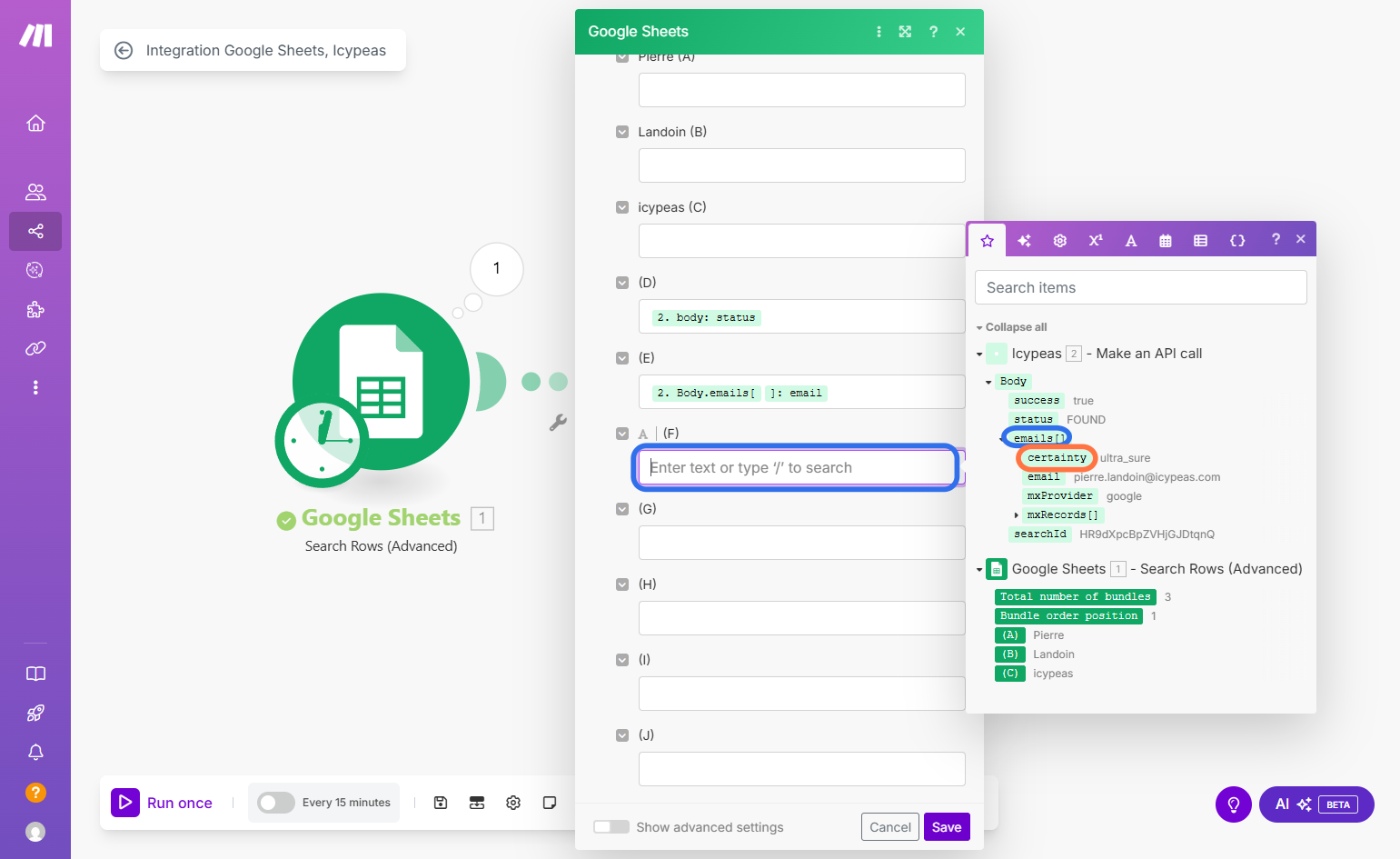
Task: Click Collapse all in the picker
Action: pos(1016,327)
